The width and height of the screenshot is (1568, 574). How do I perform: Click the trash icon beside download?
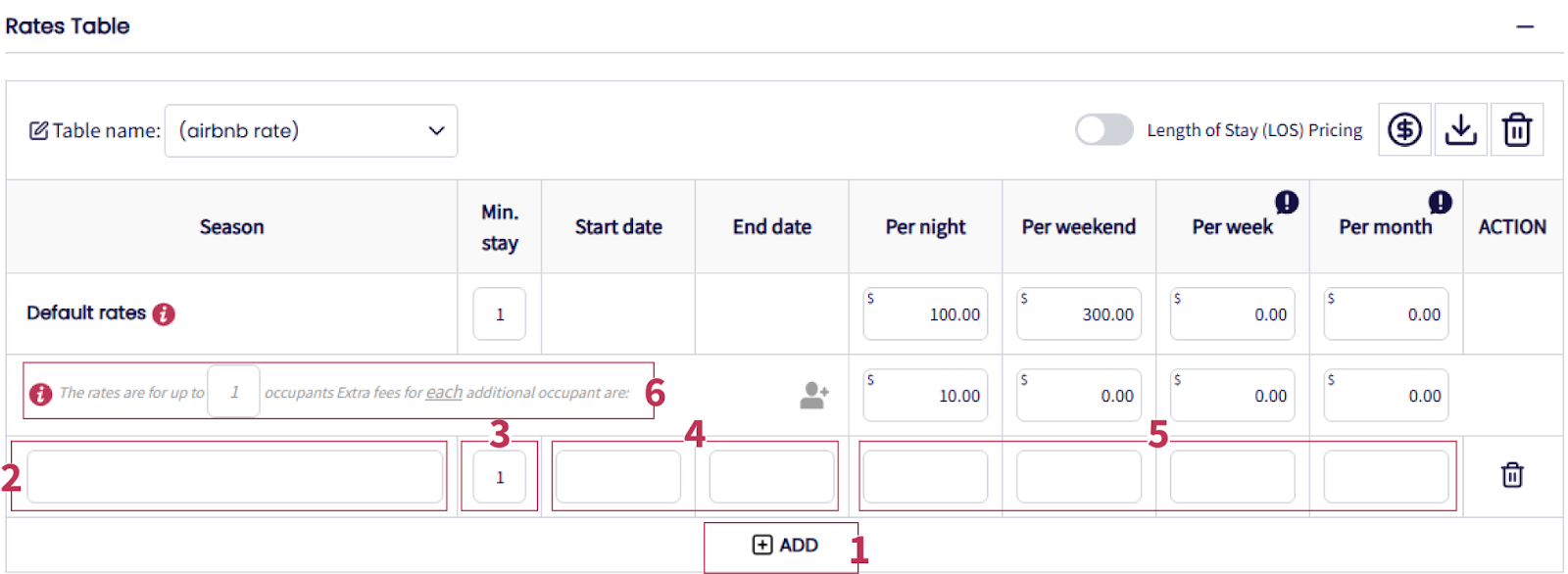tap(1516, 129)
